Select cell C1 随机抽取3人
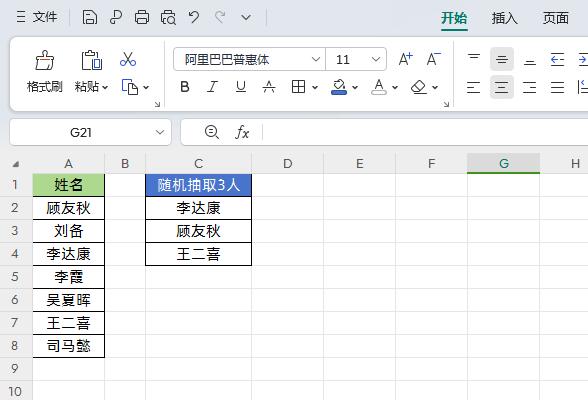 [x=198, y=185]
